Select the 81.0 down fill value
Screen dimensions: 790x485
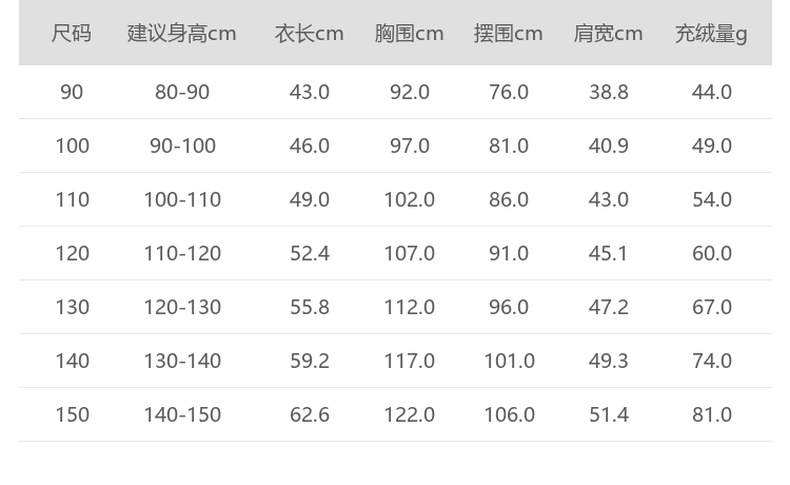(712, 415)
